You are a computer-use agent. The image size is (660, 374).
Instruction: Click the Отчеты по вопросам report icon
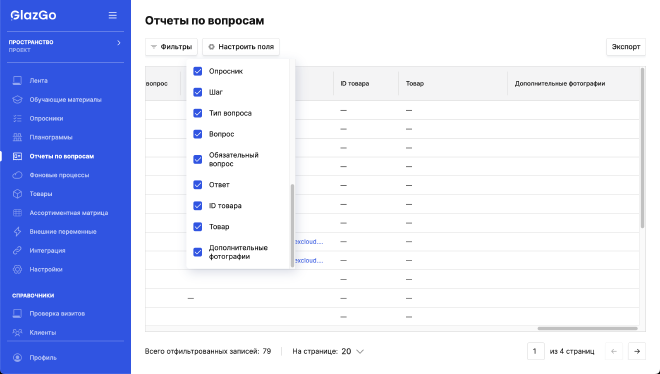[17, 156]
